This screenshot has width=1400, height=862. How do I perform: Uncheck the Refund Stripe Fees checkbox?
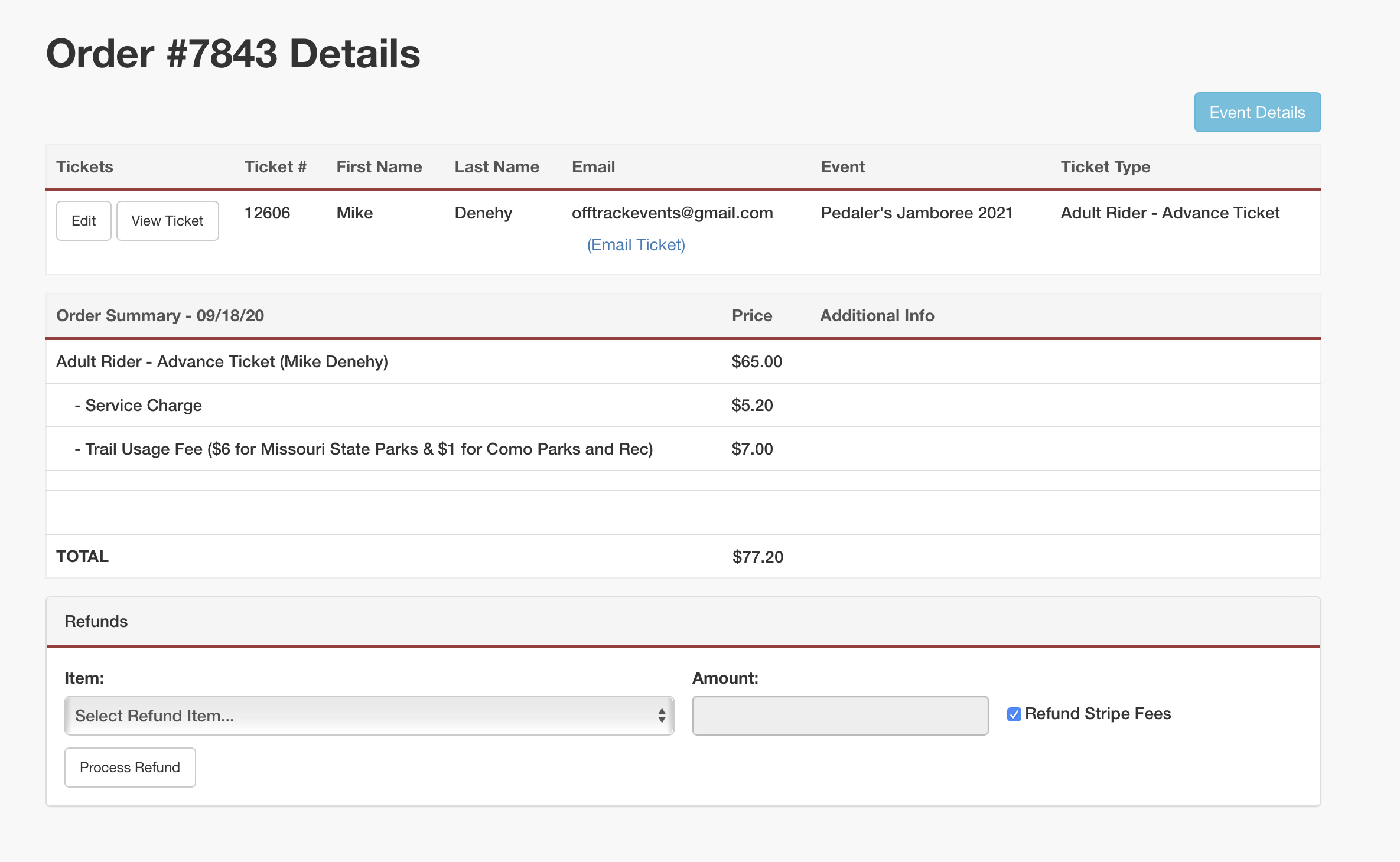1014,714
